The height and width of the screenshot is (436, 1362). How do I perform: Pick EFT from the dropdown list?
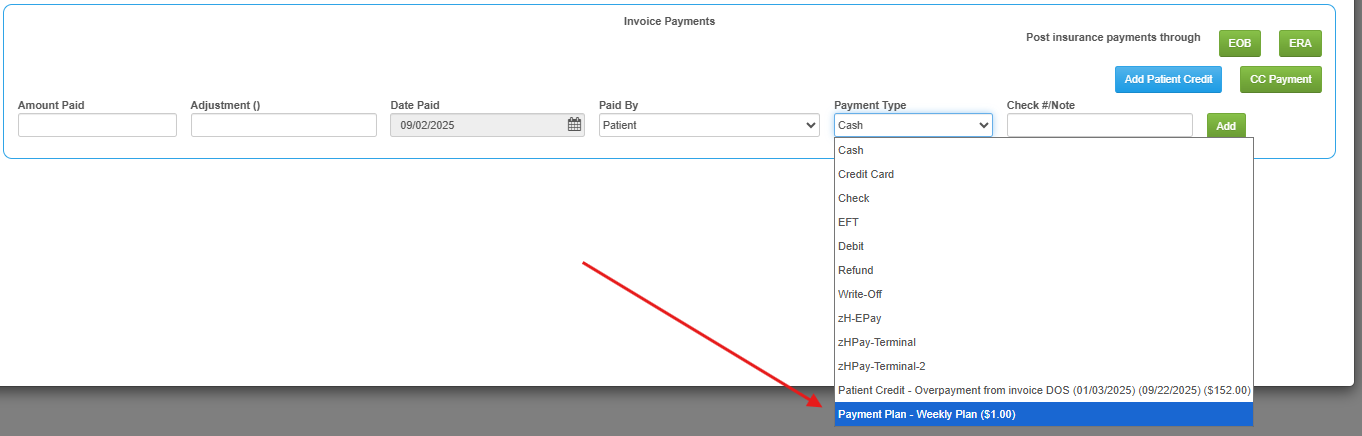(1042, 222)
